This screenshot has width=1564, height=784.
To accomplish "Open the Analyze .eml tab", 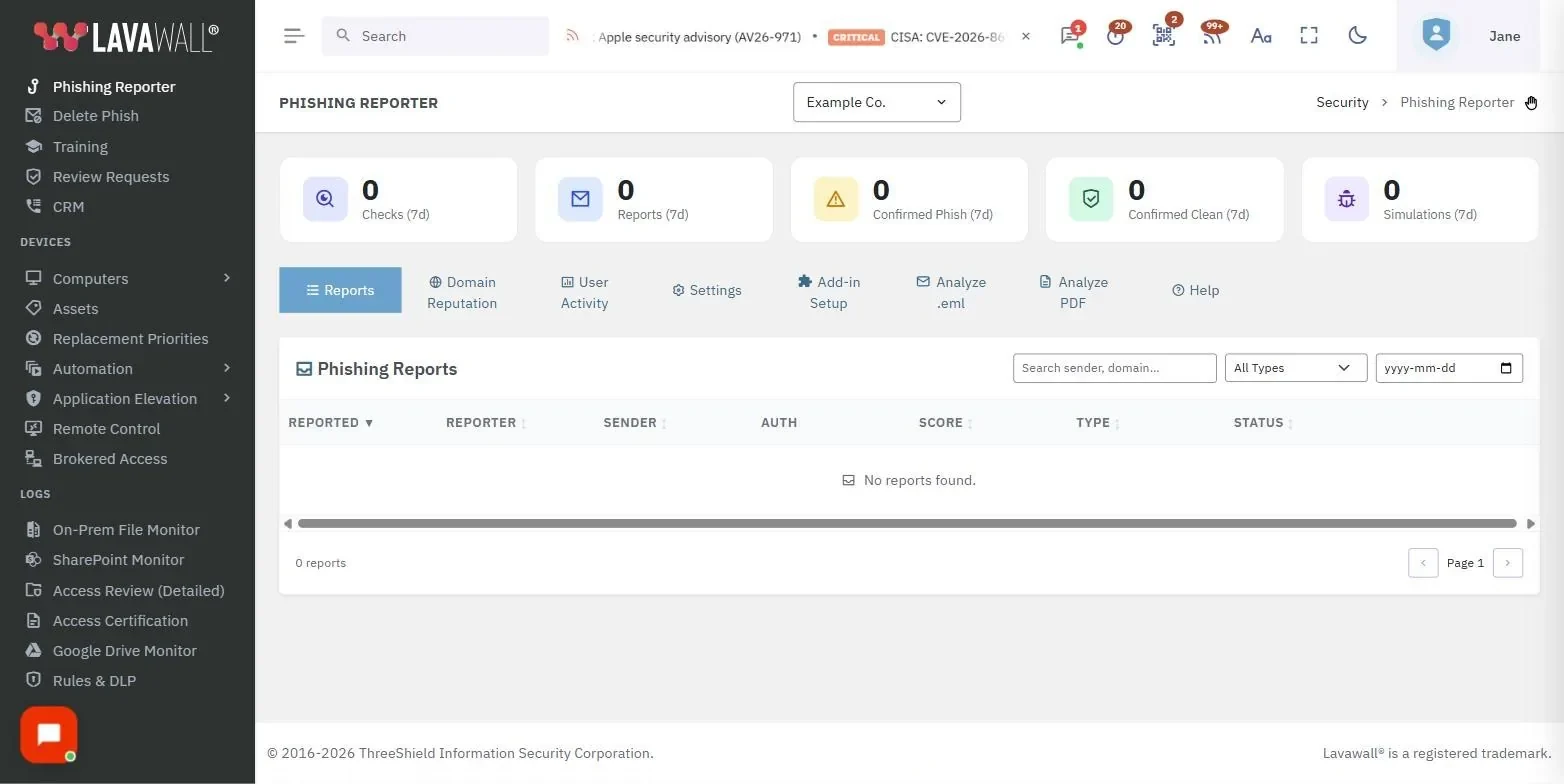I will pos(951,292).
